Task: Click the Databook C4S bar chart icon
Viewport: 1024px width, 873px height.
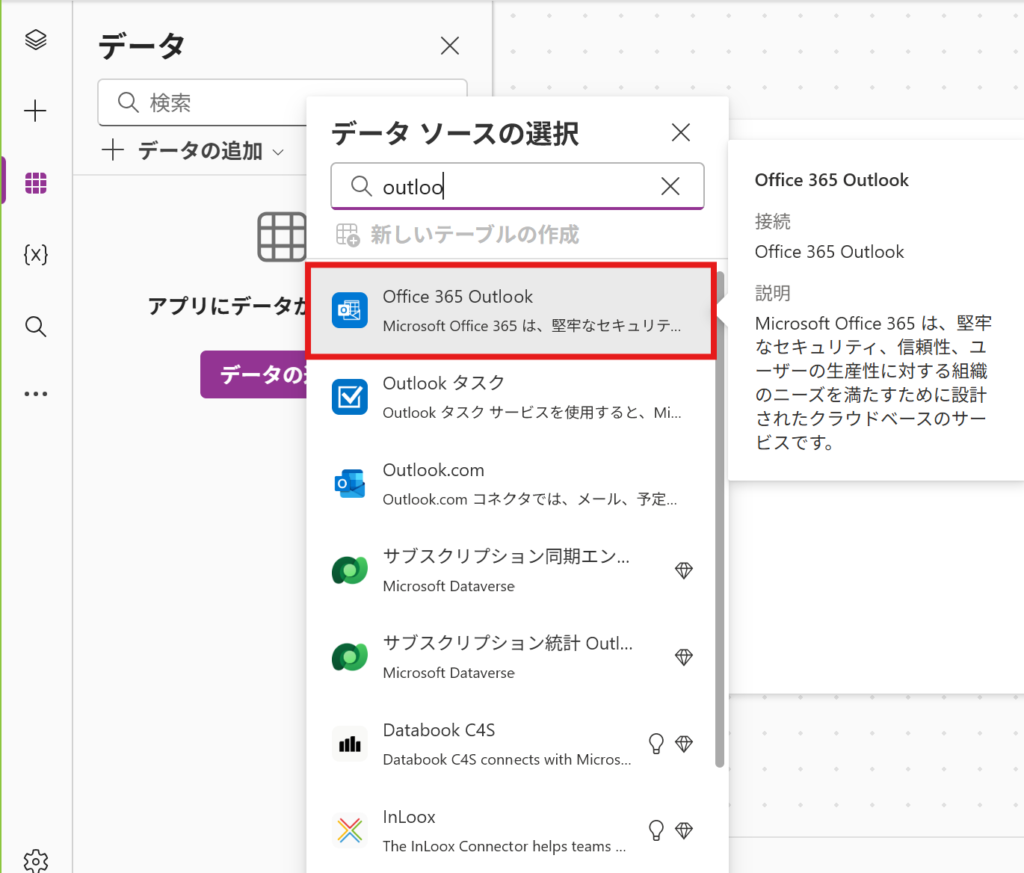Action: click(350, 744)
